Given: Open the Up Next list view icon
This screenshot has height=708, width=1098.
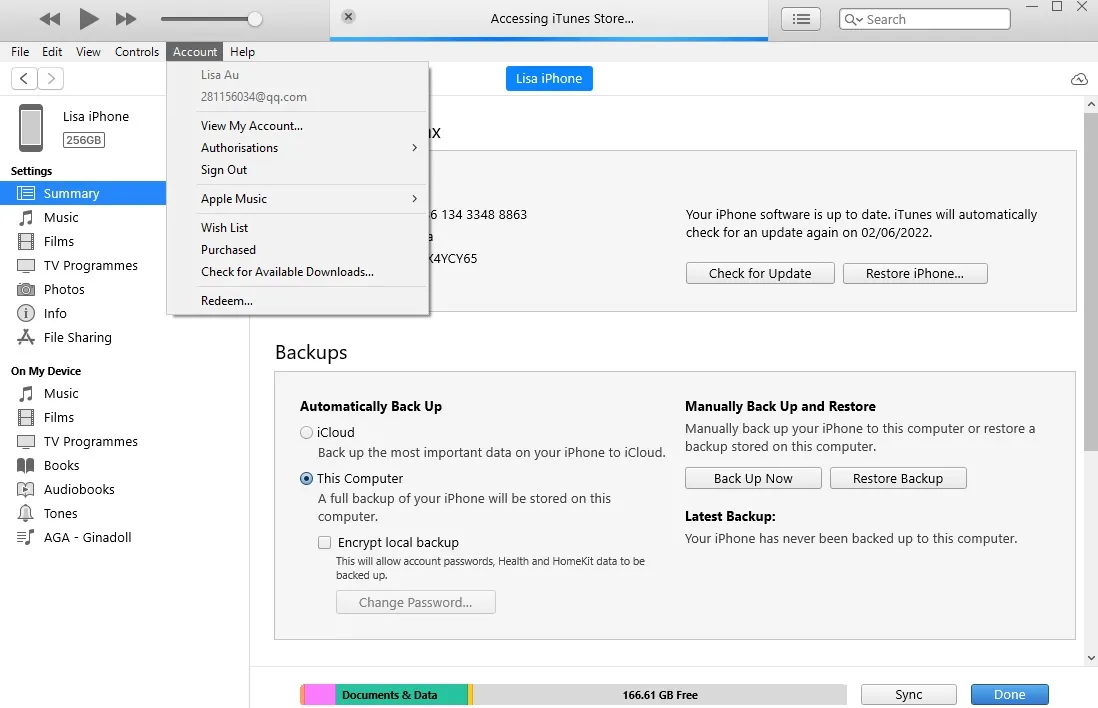Looking at the screenshot, I should point(801,19).
